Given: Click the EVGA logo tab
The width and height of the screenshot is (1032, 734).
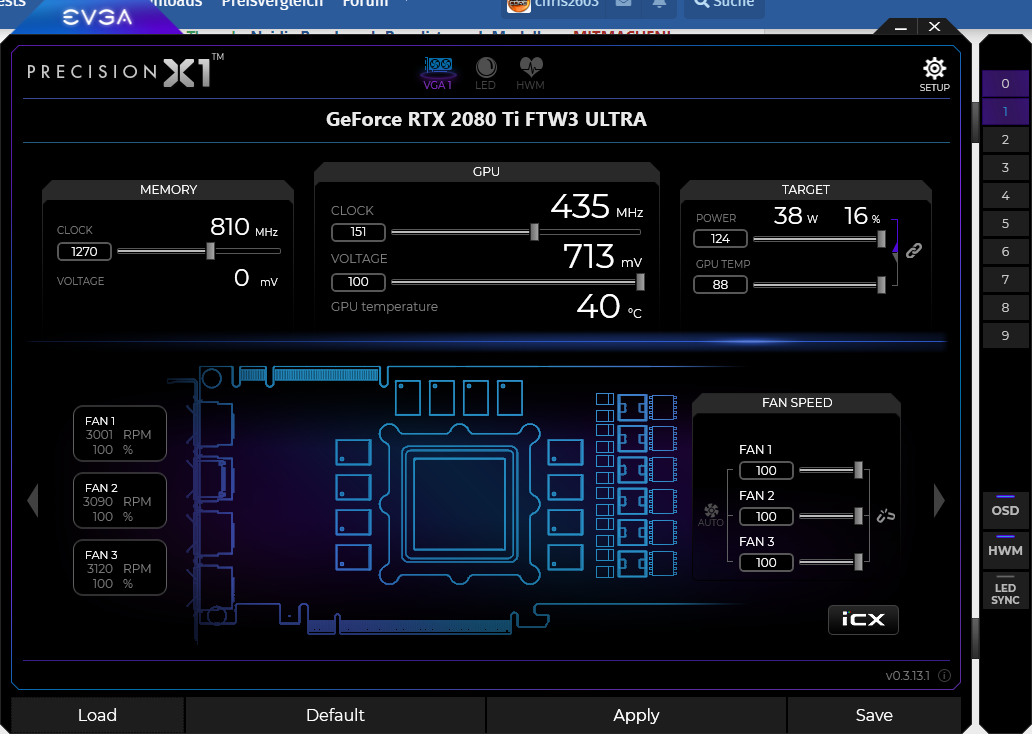Looking at the screenshot, I should coord(97,17).
